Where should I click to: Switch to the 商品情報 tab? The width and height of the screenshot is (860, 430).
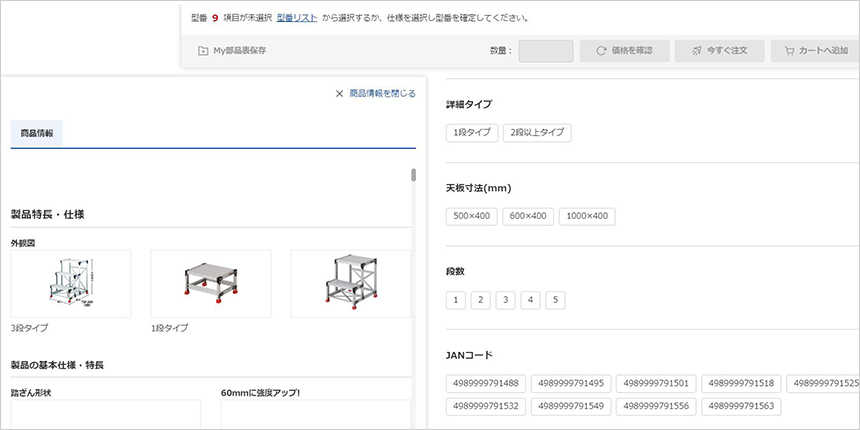click(x=36, y=133)
